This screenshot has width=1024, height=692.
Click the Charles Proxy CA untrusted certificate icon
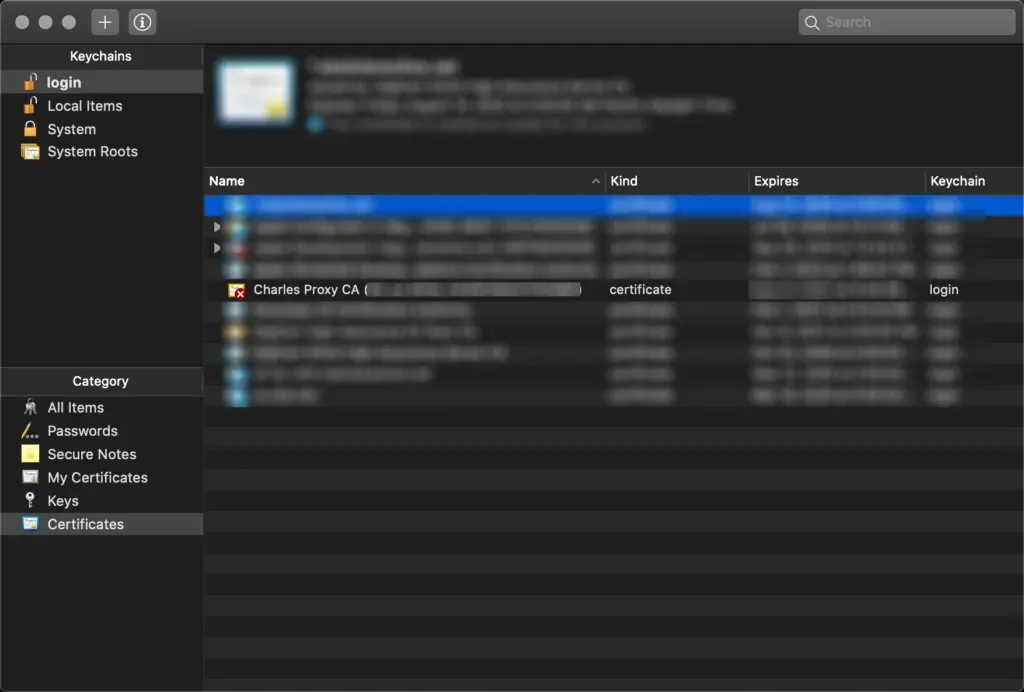click(x=236, y=291)
